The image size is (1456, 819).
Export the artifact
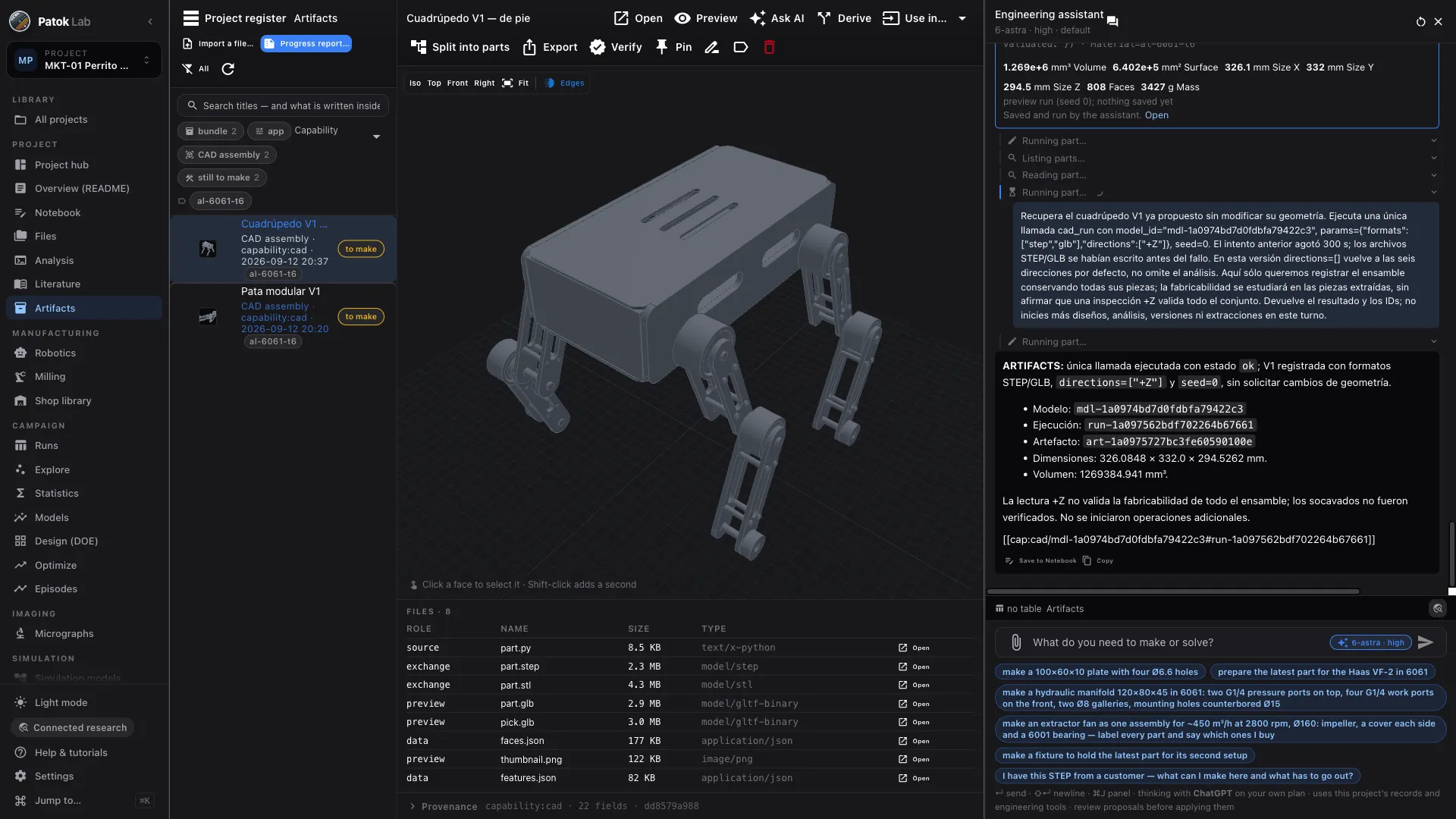[550, 47]
